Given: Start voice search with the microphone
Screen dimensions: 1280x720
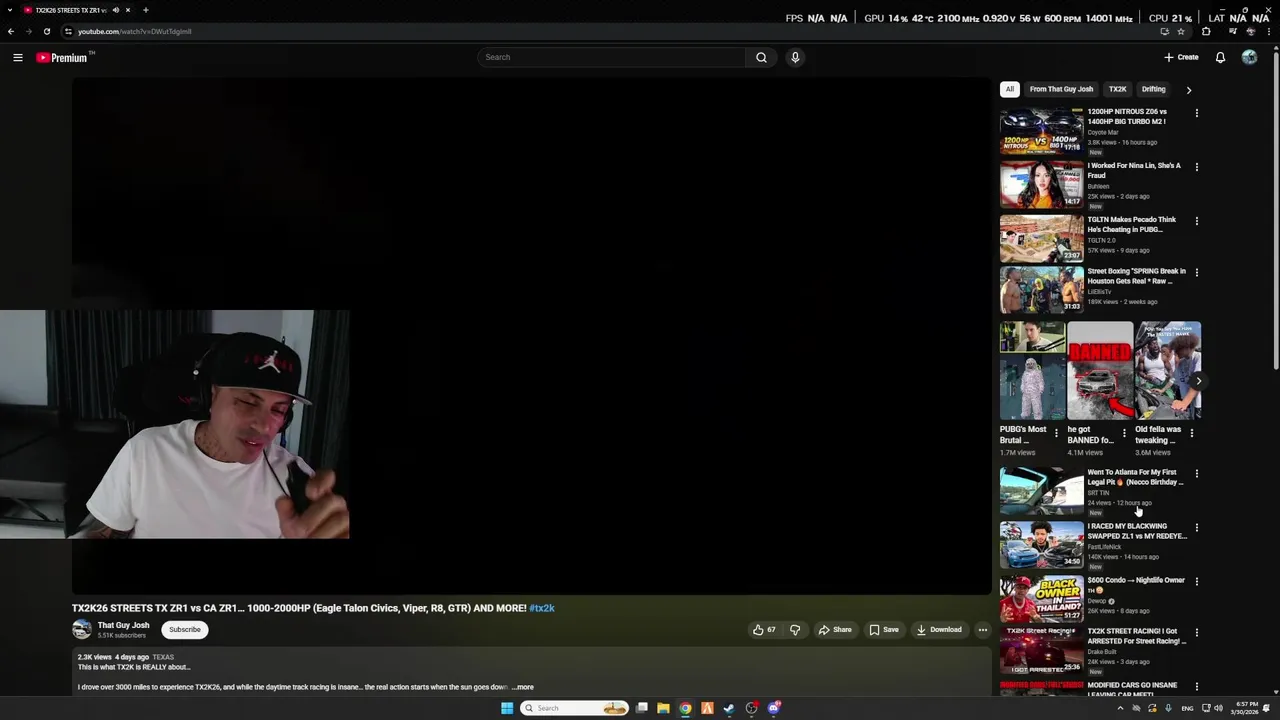Looking at the screenshot, I should point(795,57).
